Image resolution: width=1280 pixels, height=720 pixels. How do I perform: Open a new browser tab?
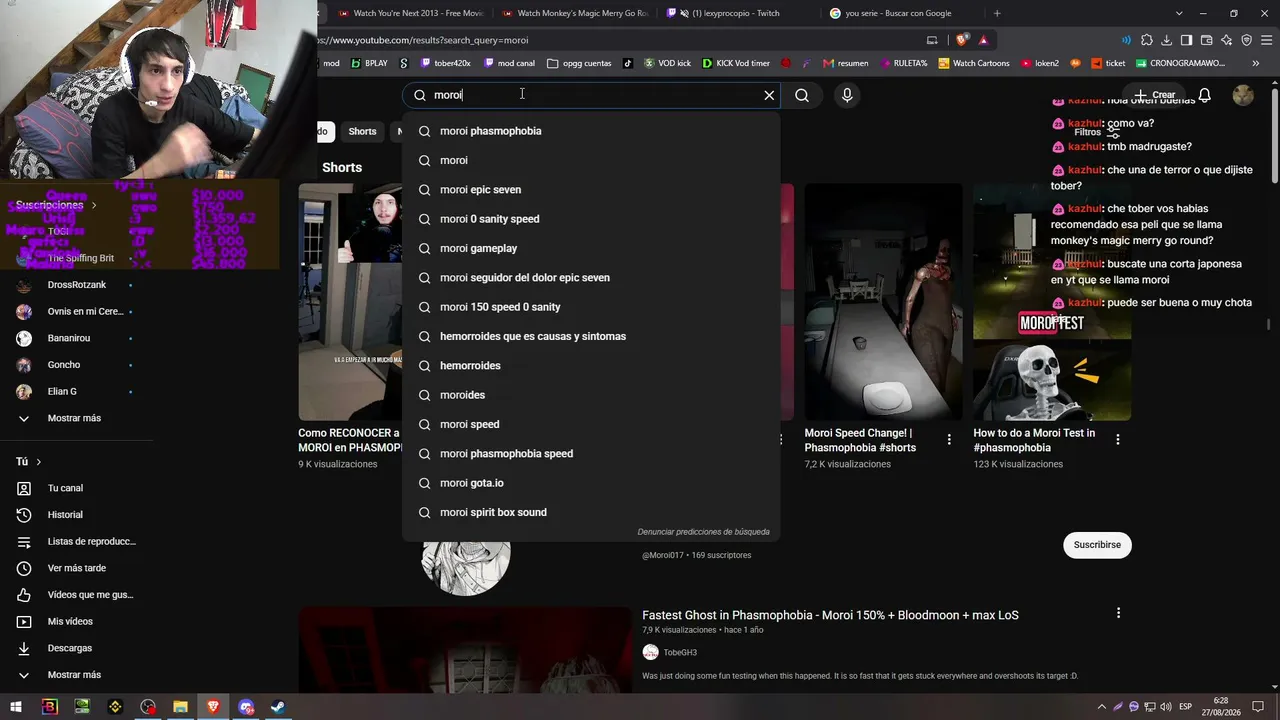point(997,13)
